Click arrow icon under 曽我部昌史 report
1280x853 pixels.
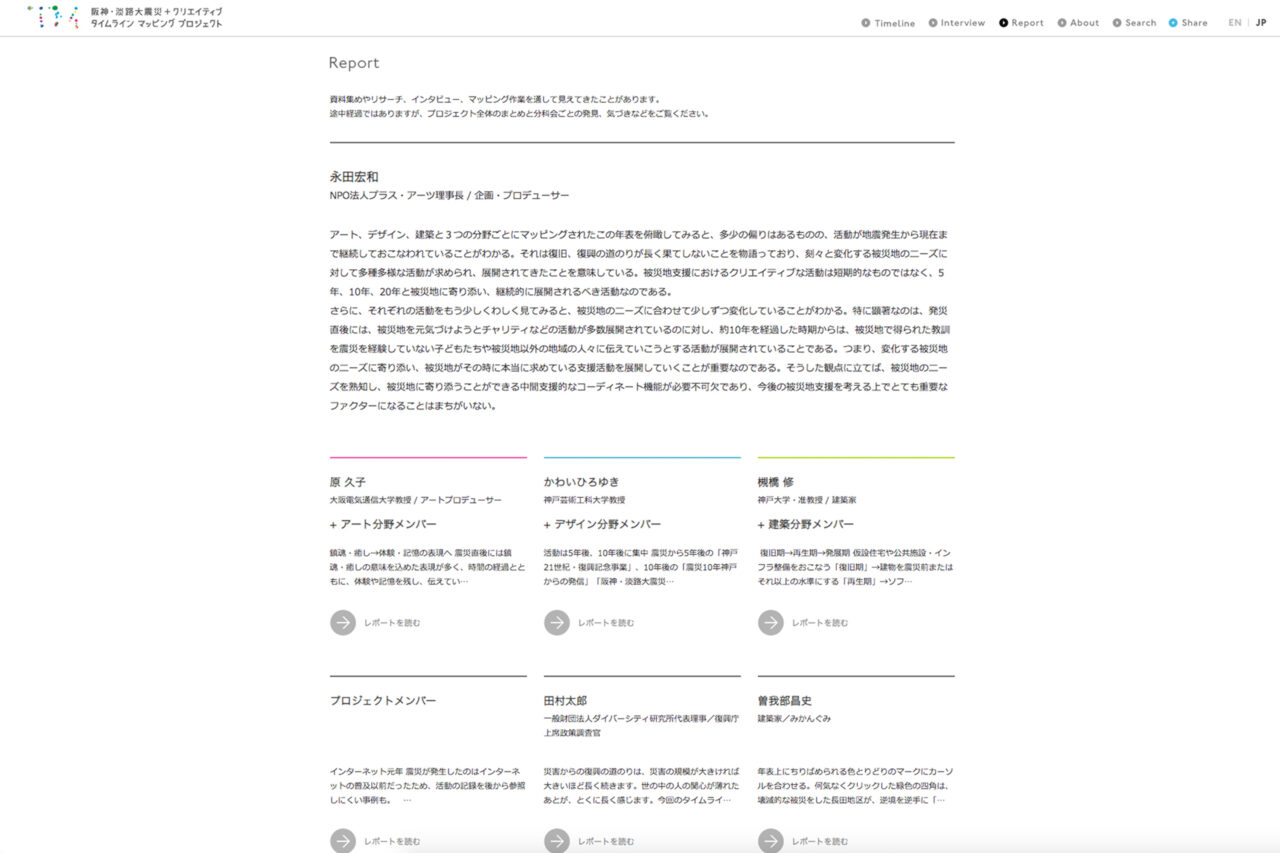click(x=771, y=841)
